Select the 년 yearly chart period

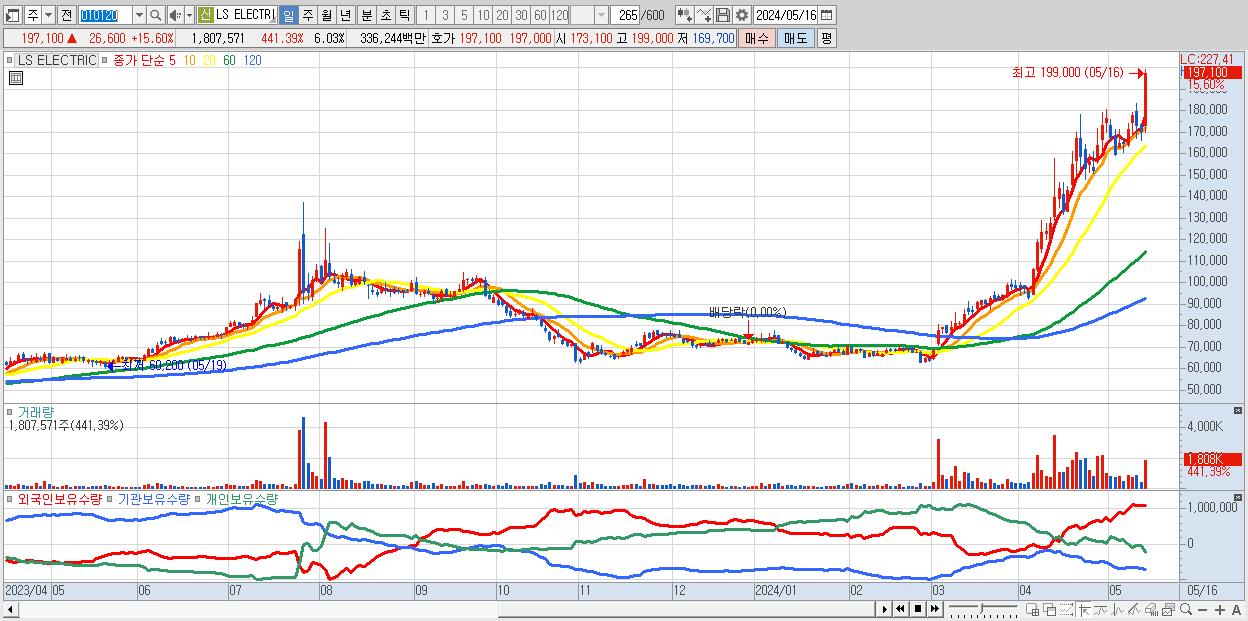coord(345,15)
